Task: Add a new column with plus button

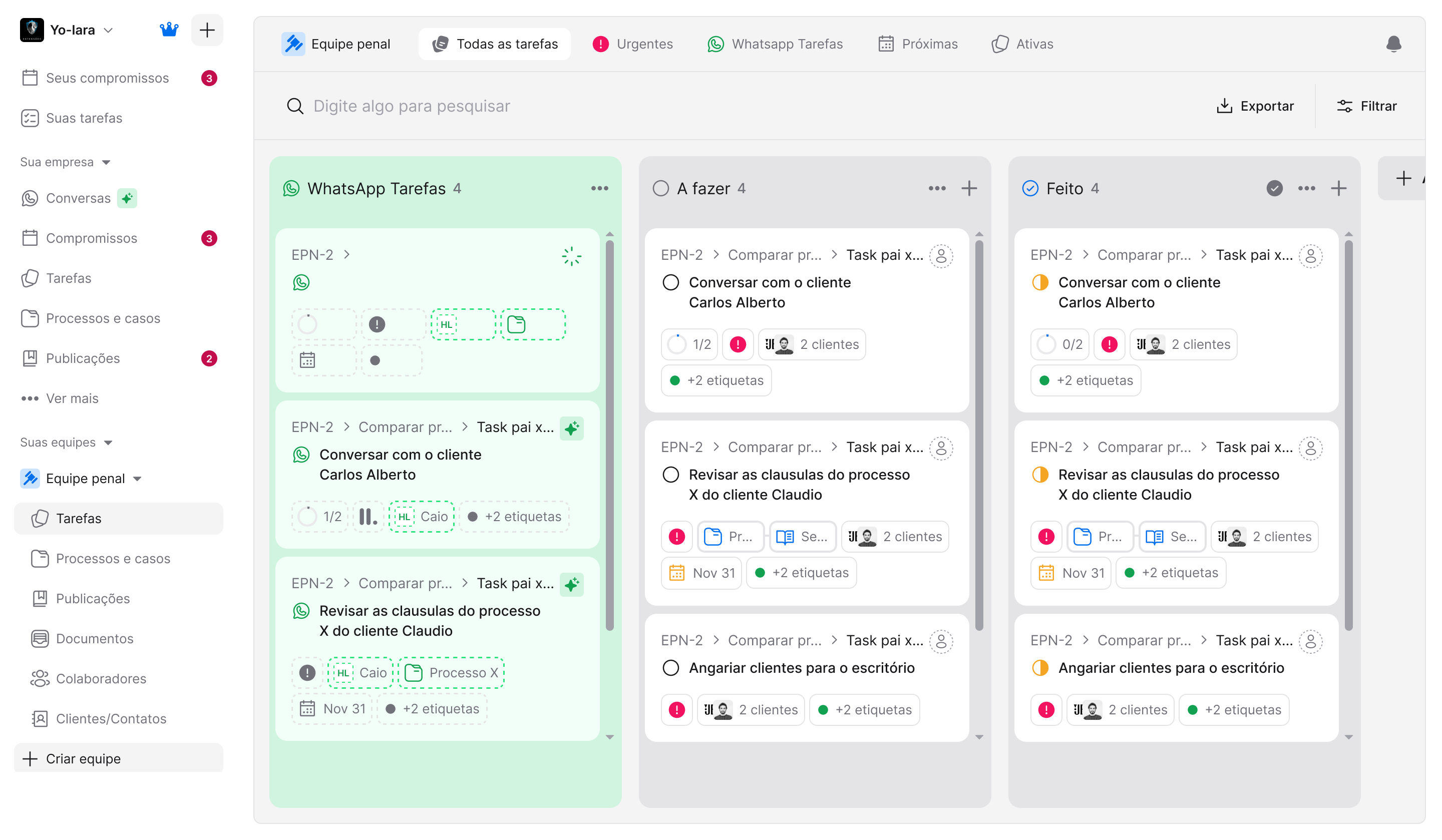Action: pos(1403,179)
